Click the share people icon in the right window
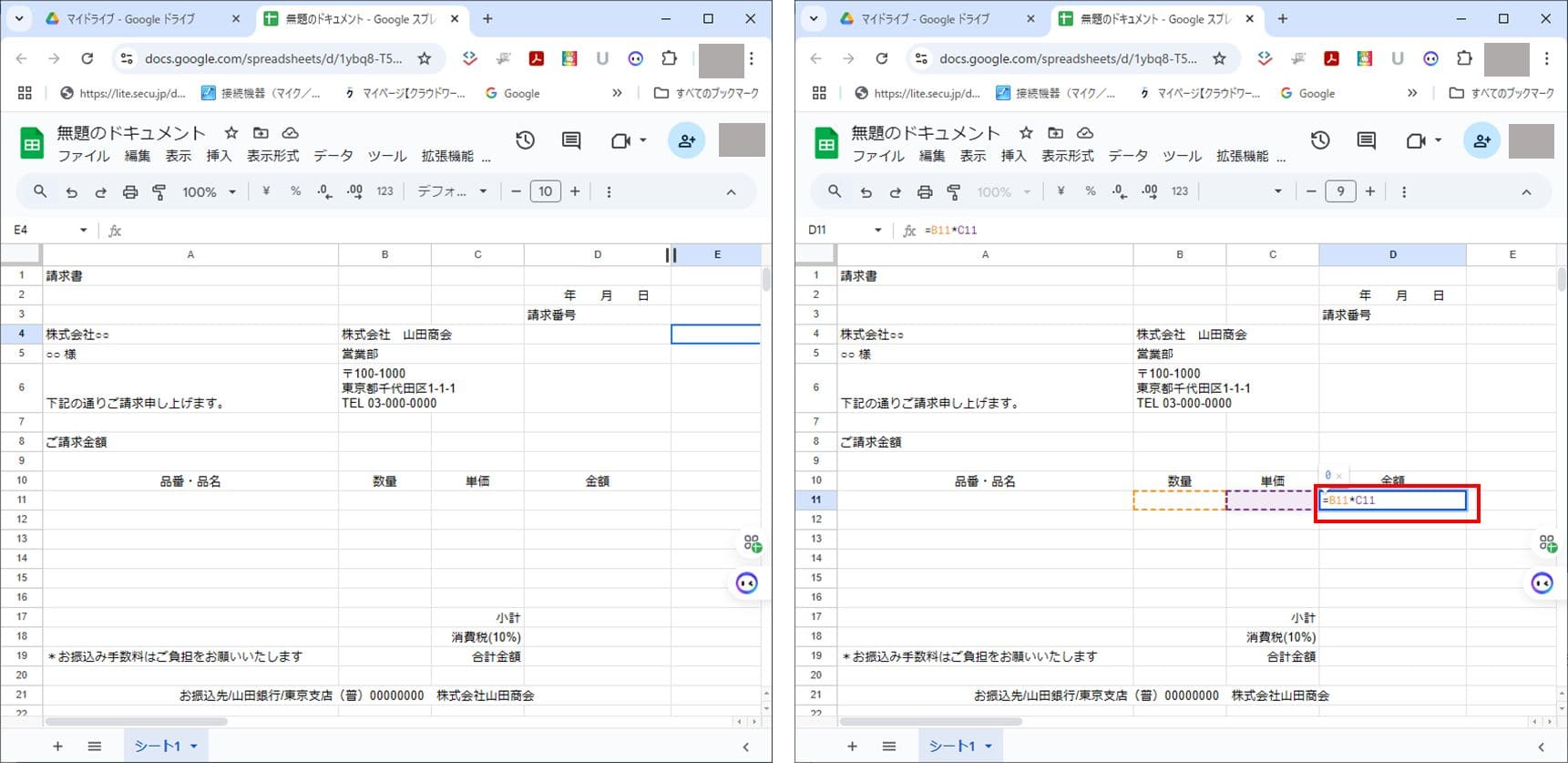Viewport: 1568px width, 763px height. (x=1481, y=140)
